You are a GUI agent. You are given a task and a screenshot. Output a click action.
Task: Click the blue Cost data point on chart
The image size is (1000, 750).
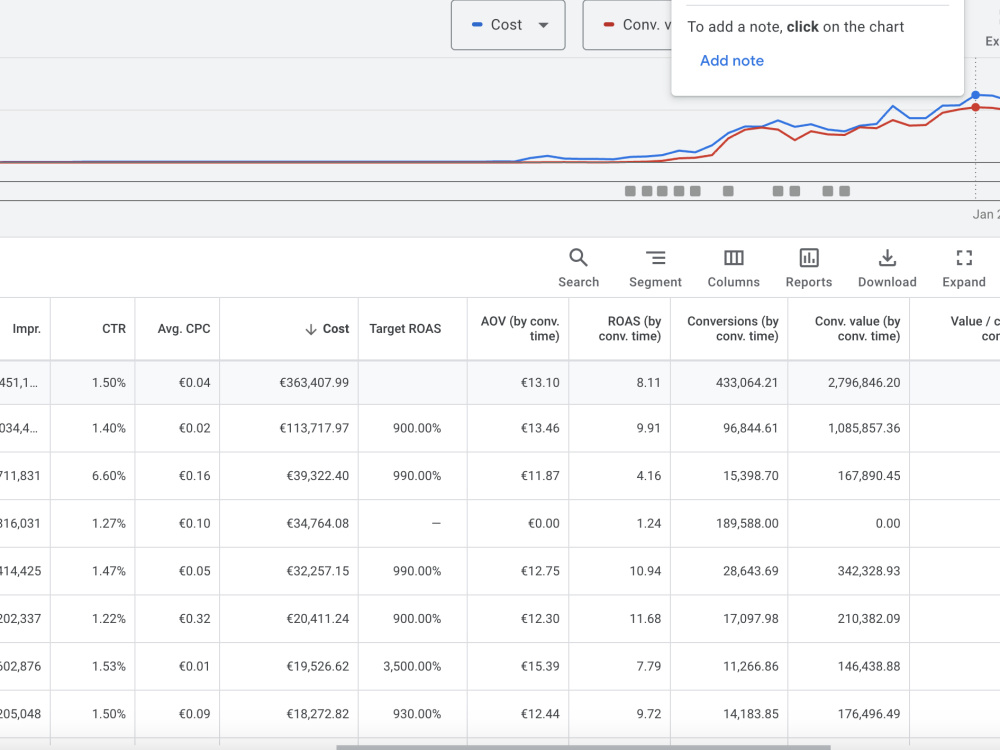tap(975, 95)
